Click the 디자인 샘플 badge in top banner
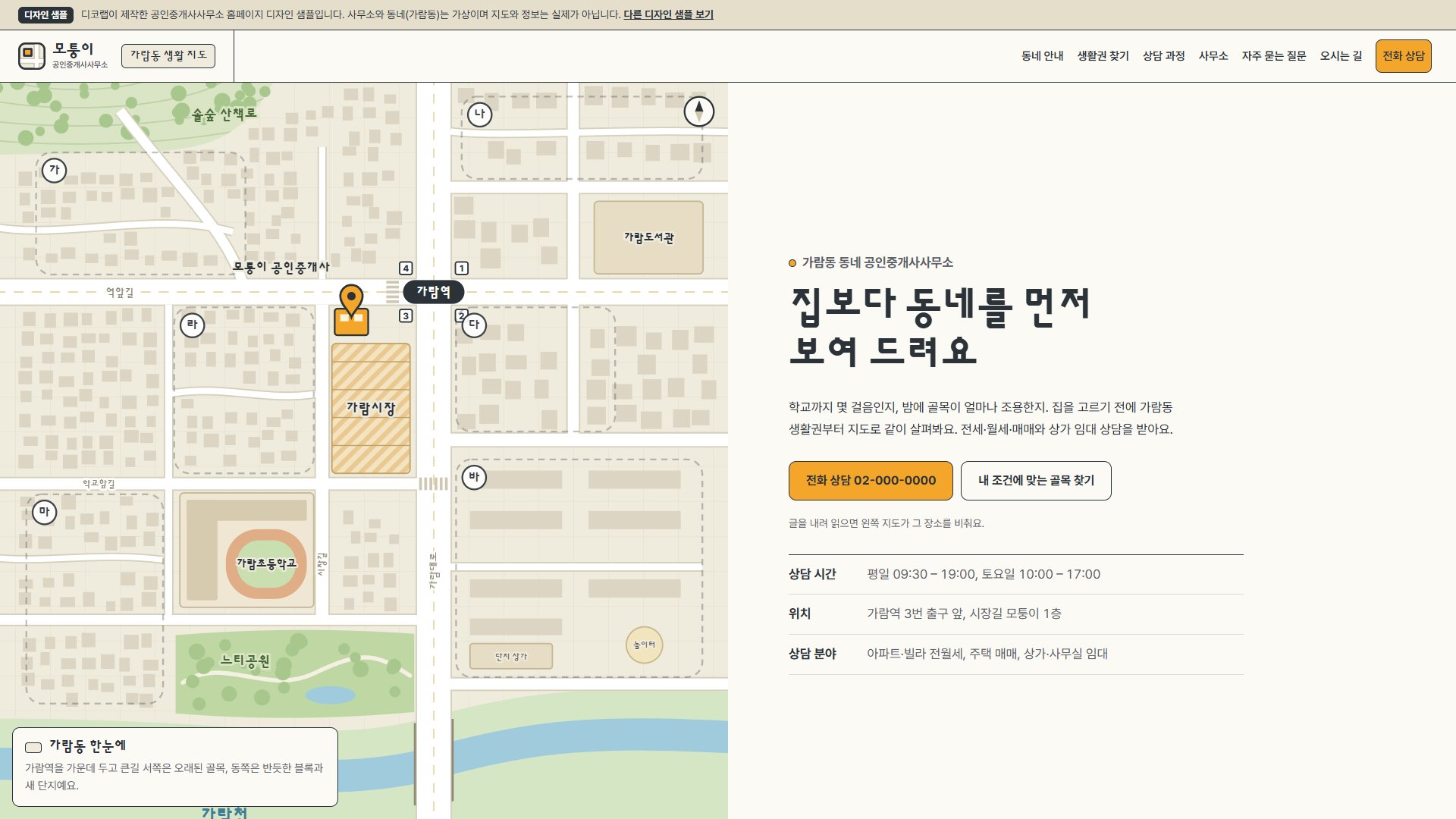Screen dimensions: 1456x819 click(x=45, y=14)
